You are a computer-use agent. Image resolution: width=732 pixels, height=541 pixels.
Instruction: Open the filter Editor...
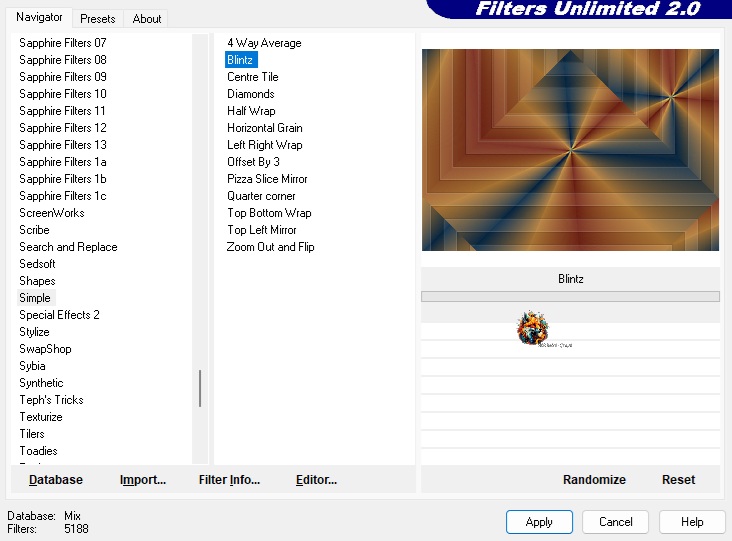click(316, 479)
